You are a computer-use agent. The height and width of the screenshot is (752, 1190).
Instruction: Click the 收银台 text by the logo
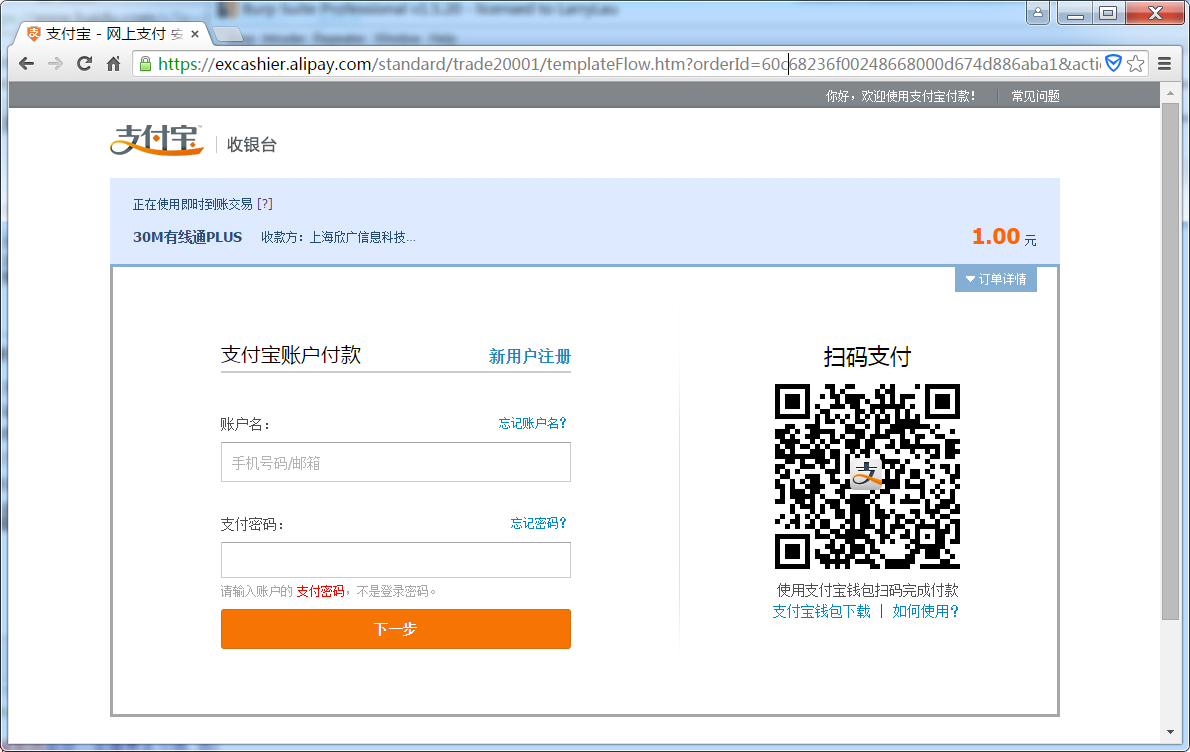coord(252,145)
